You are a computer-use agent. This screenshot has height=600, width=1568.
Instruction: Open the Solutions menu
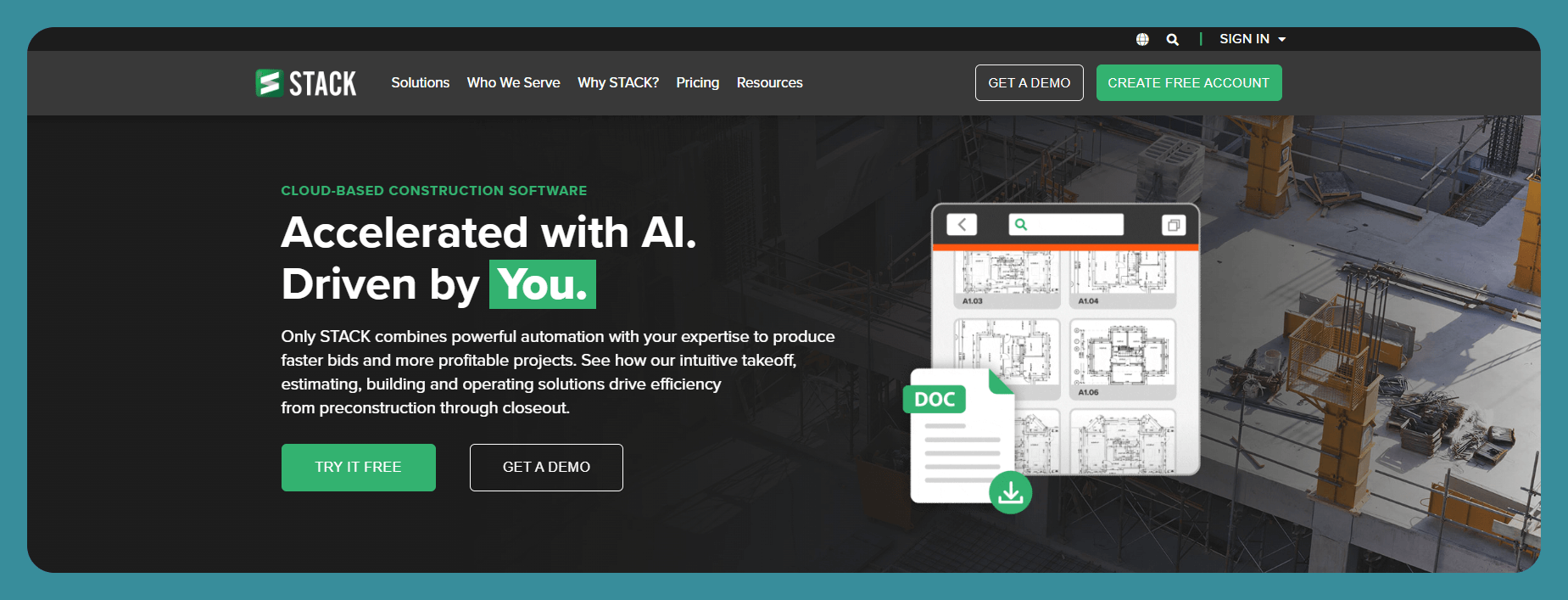pyautogui.click(x=421, y=82)
